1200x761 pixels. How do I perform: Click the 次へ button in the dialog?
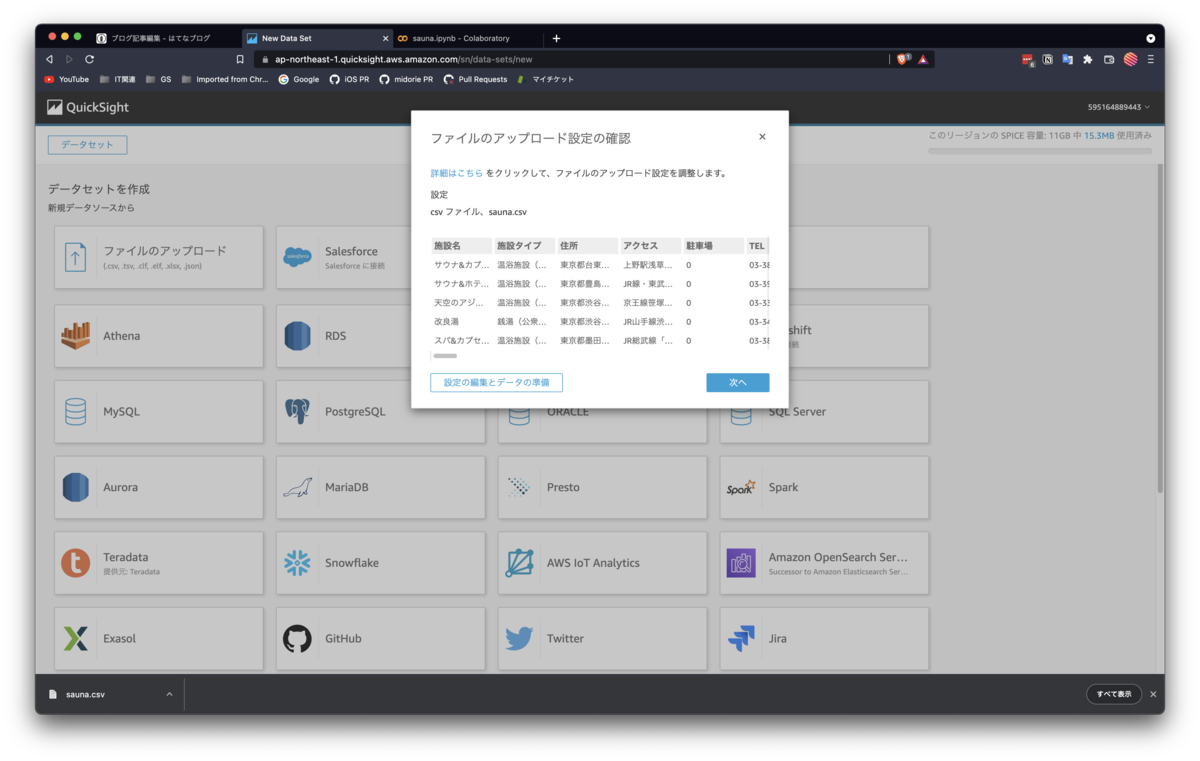tap(737, 382)
